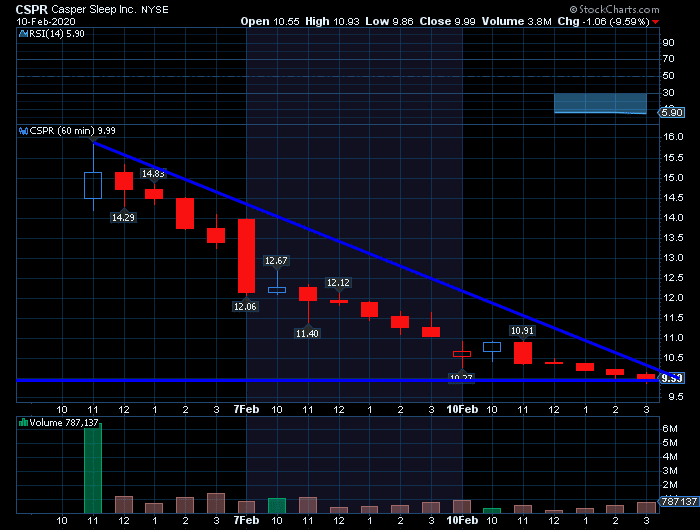Click the RSI(14) 5.90 legend label
This screenshot has width=700, height=530.
(57, 34)
